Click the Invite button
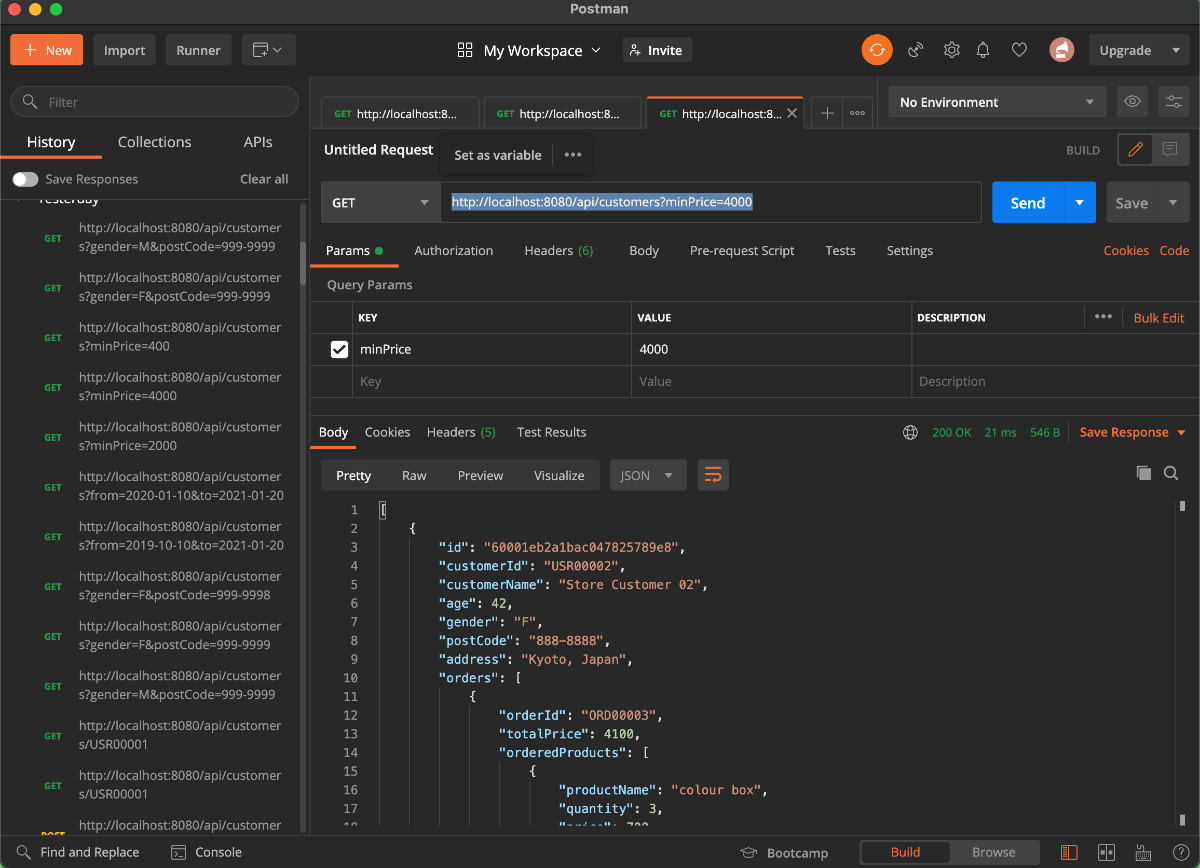 [x=657, y=50]
